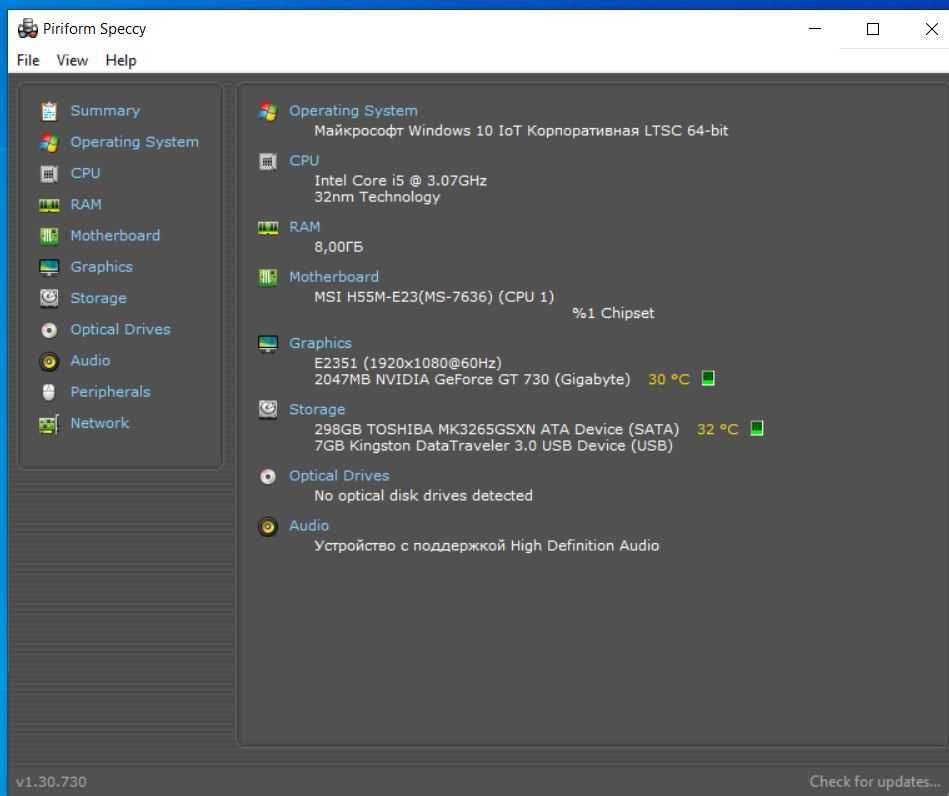Image resolution: width=949 pixels, height=796 pixels.
Task: Click the Kingston DataTraveler 3.0 USB text
Action: [x=493, y=446]
